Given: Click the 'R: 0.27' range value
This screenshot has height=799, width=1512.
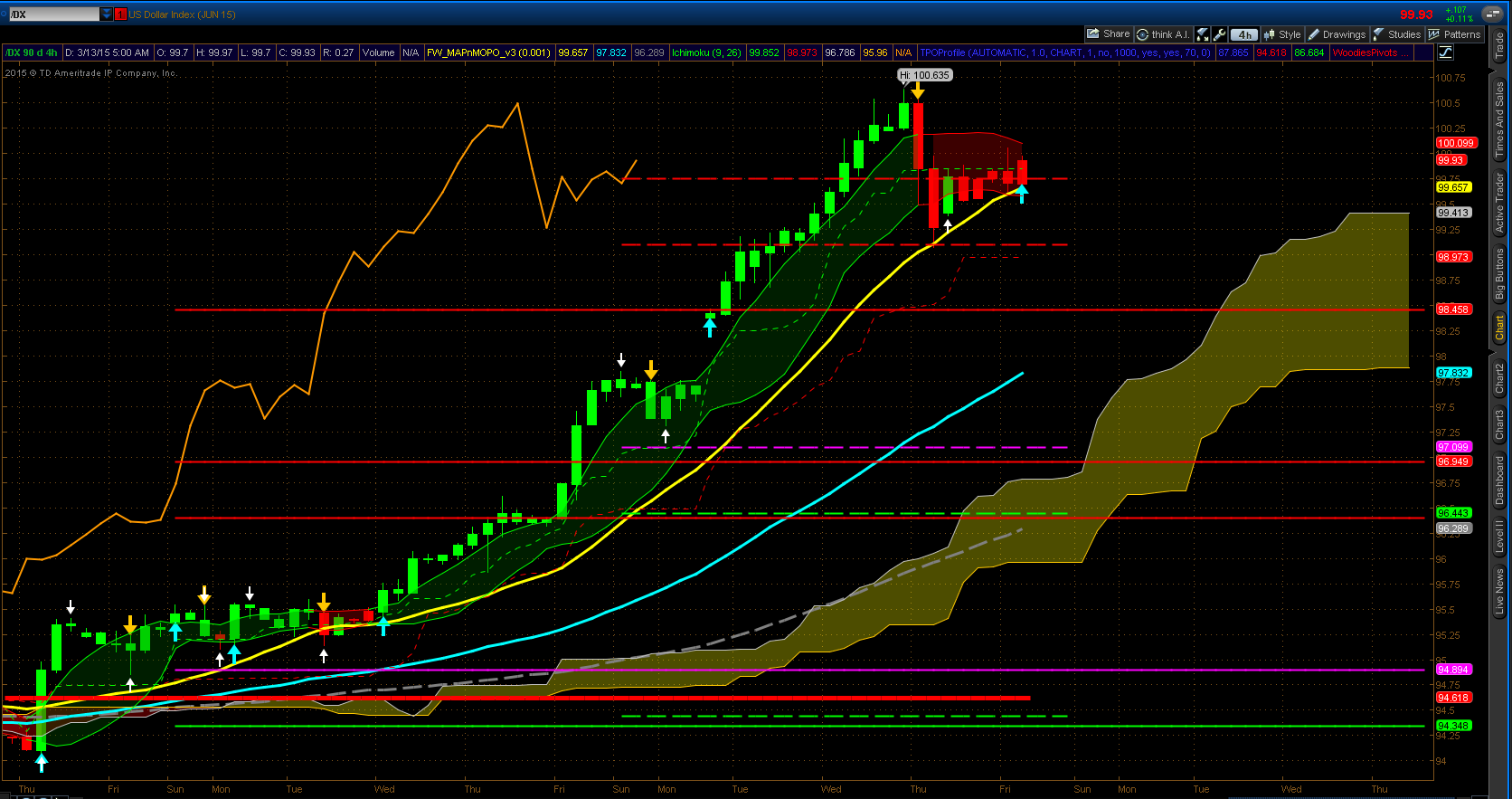Looking at the screenshot, I should click(338, 52).
